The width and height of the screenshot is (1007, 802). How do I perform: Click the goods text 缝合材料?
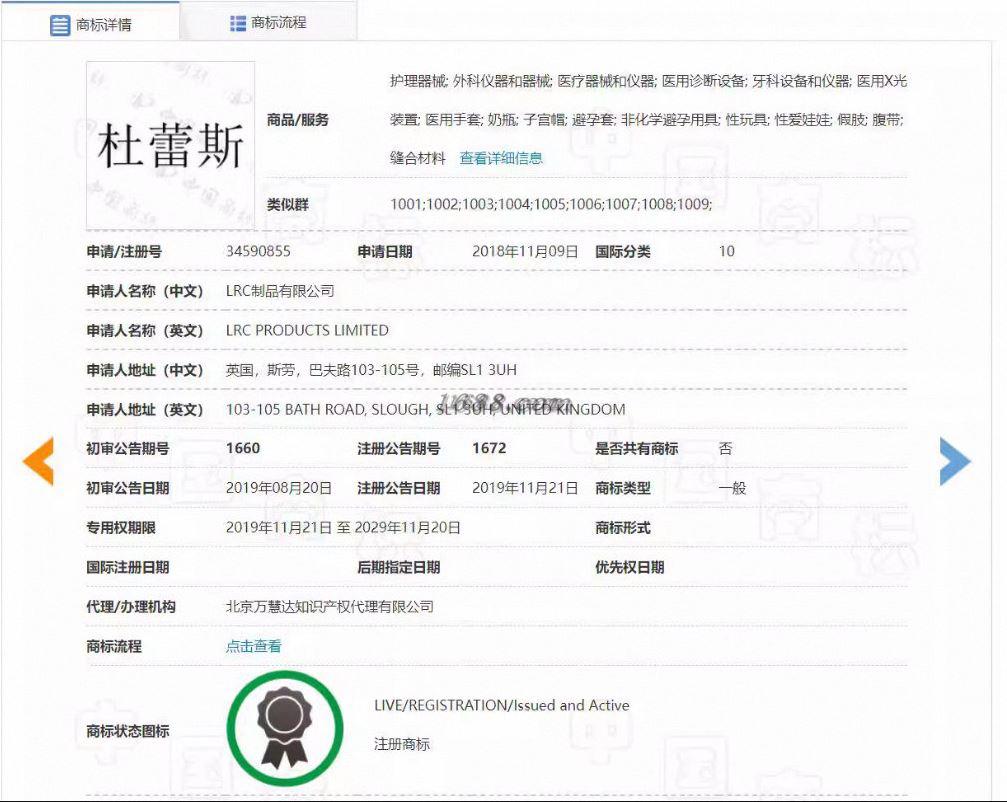417,158
